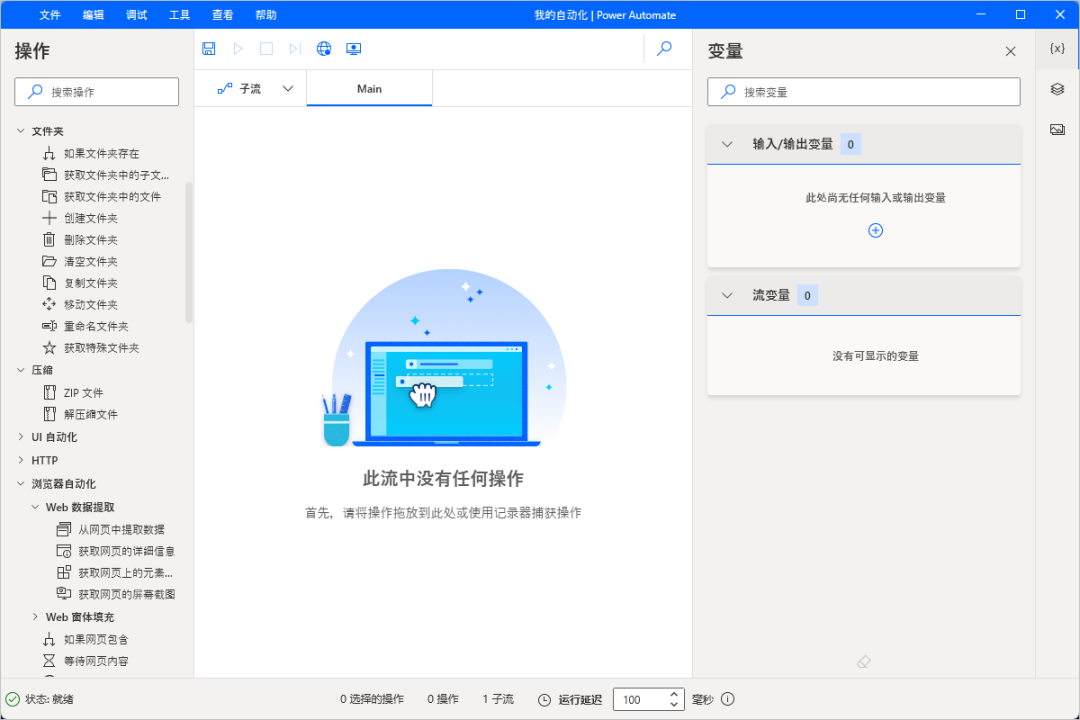Collapse the 输入/输出变量 section
This screenshot has height=720, width=1080.
pyautogui.click(x=728, y=144)
